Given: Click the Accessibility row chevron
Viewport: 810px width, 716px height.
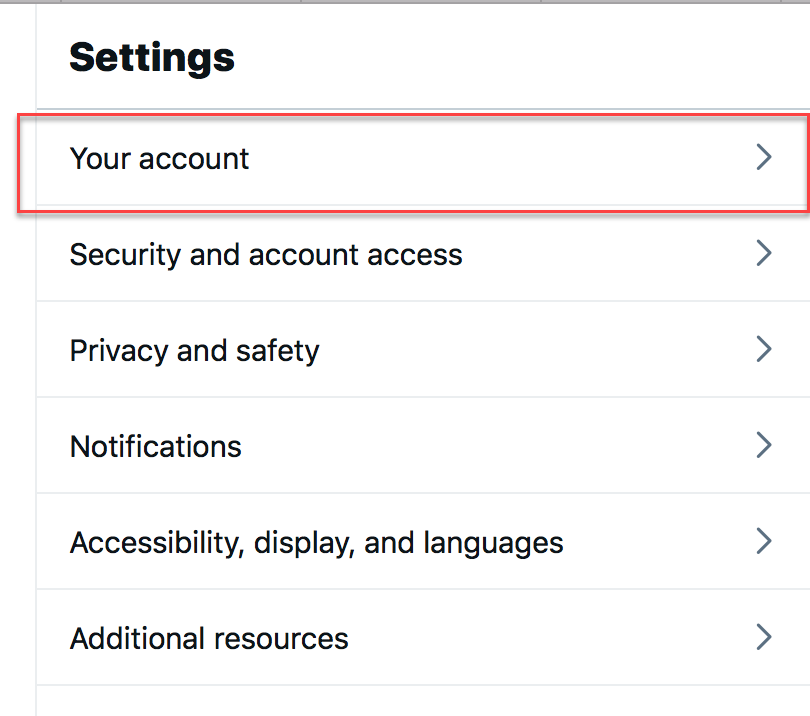Looking at the screenshot, I should 764,541.
